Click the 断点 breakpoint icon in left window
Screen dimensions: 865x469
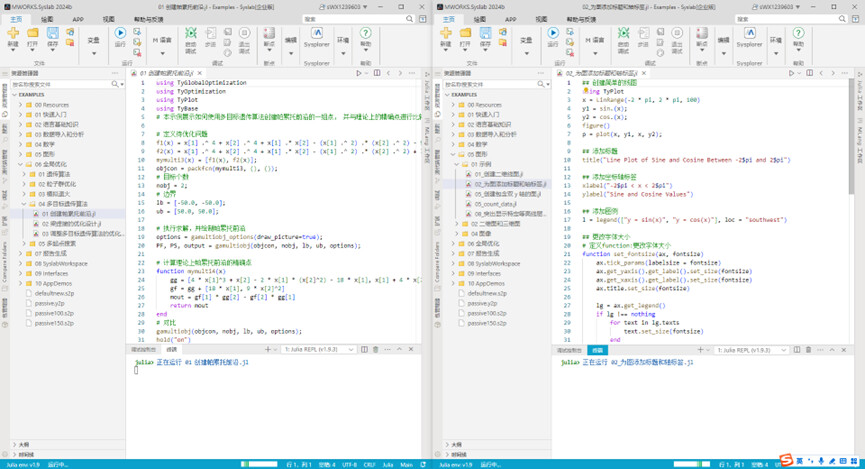coord(269,34)
